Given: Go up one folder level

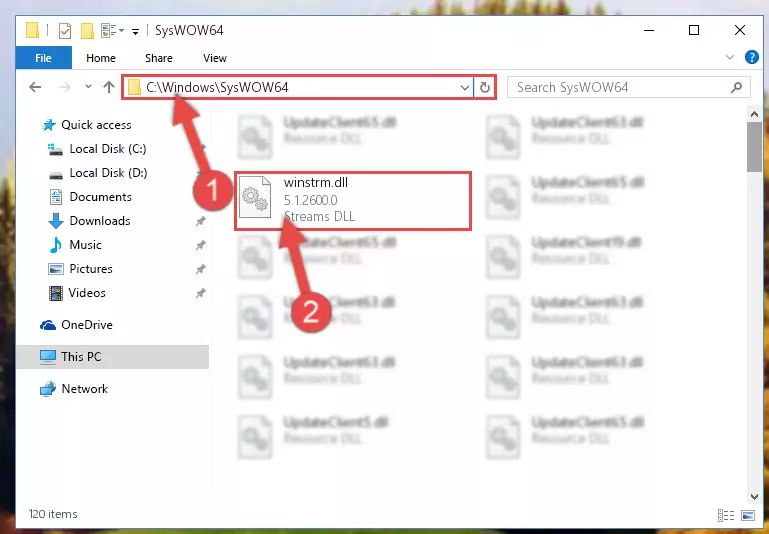Looking at the screenshot, I should [109, 87].
